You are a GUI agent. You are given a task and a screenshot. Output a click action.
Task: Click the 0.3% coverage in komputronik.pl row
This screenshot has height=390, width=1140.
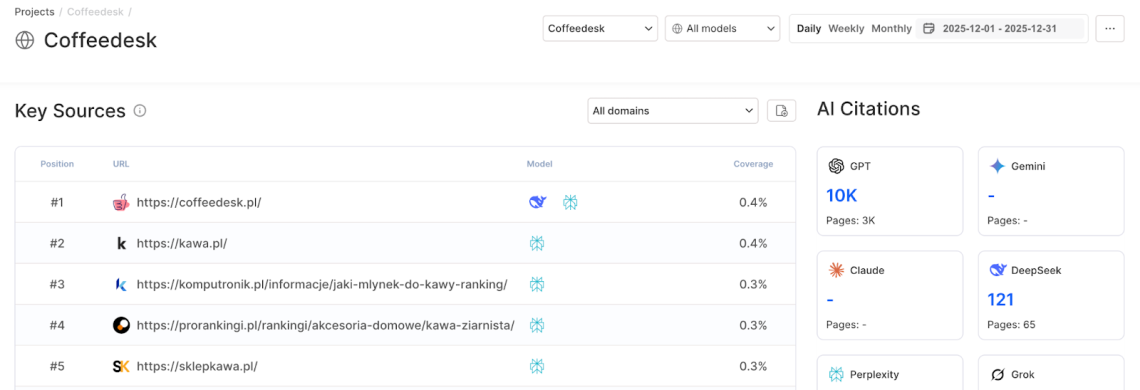(x=753, y=284)
